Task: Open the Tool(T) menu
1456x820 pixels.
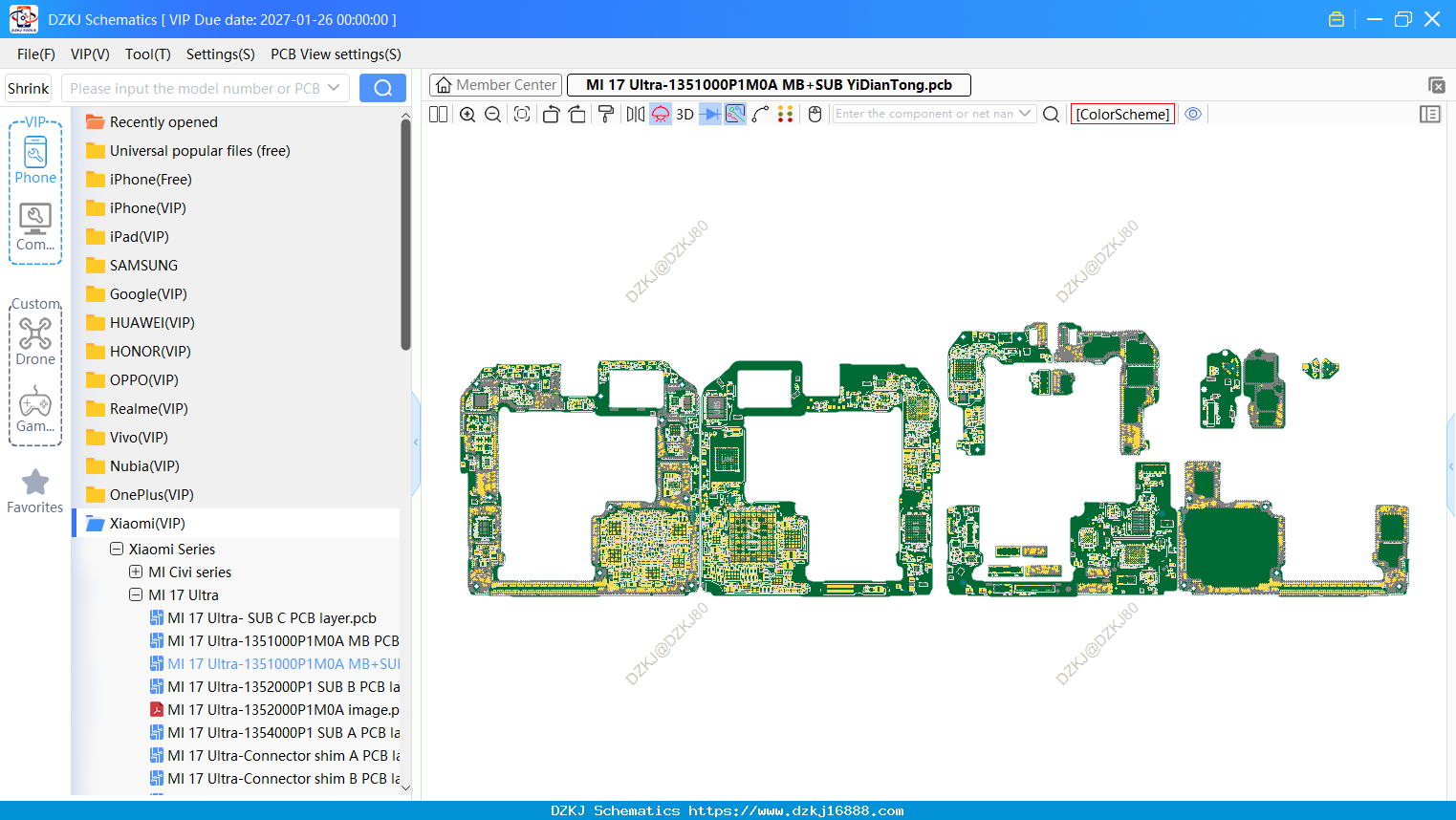Action: [148, 54]
